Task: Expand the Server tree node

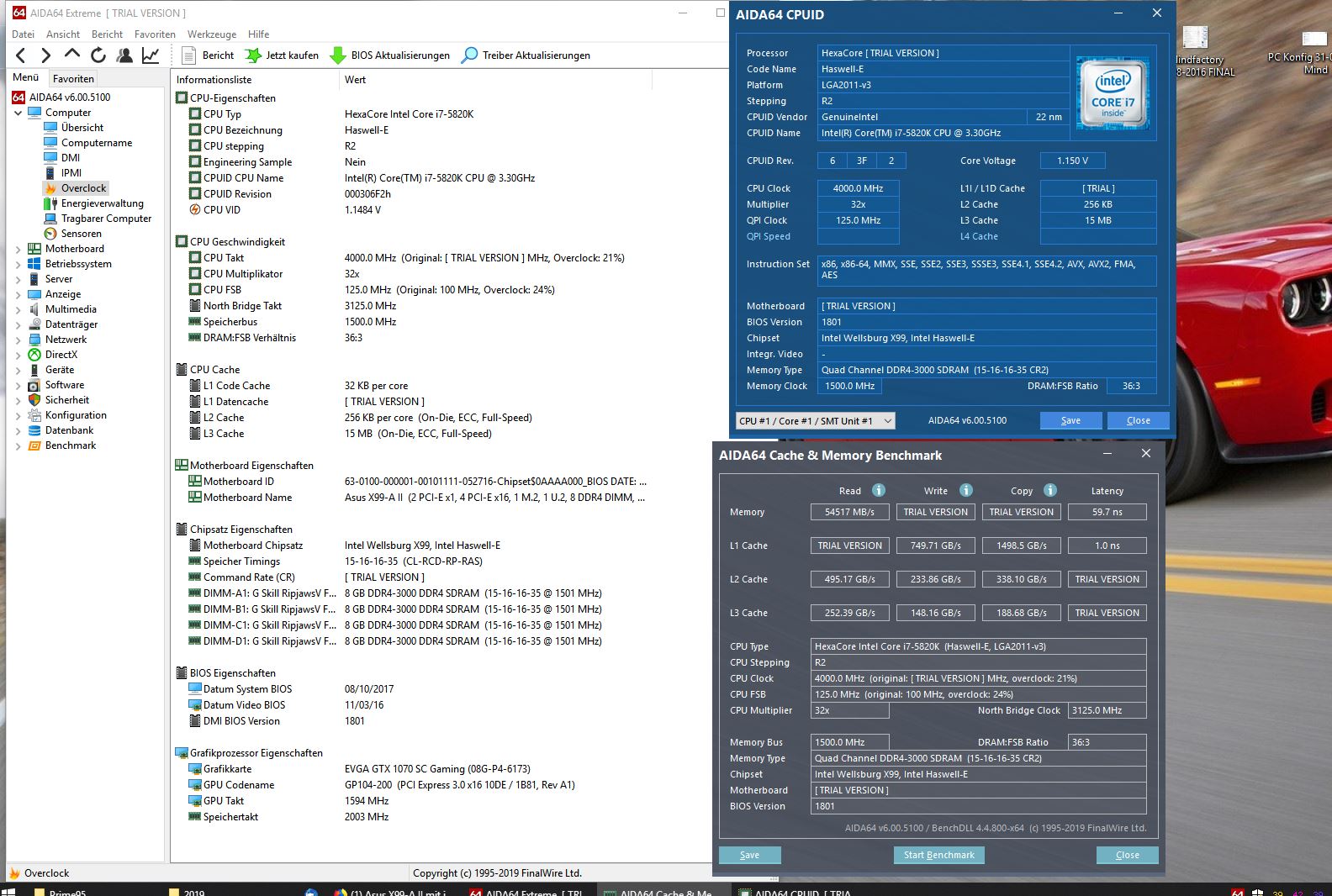Action: [x=18, y=279]
